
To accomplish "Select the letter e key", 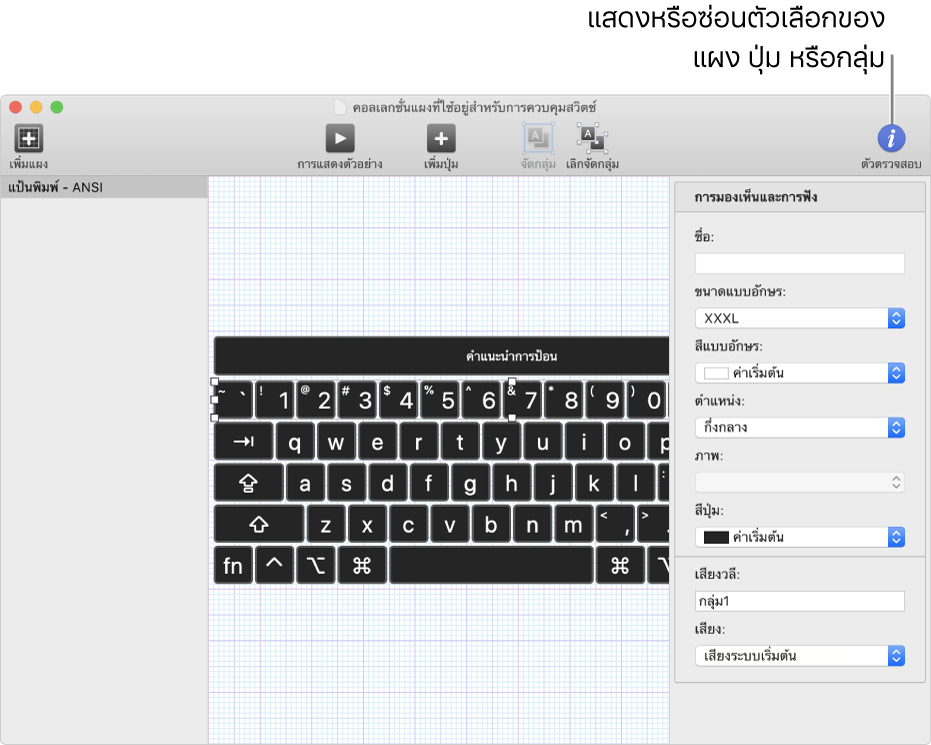I will [378, 442].
